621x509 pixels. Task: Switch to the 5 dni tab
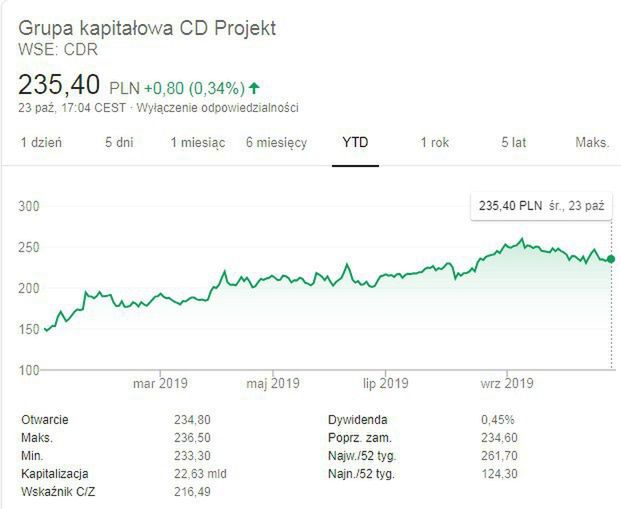click(119, 143)
